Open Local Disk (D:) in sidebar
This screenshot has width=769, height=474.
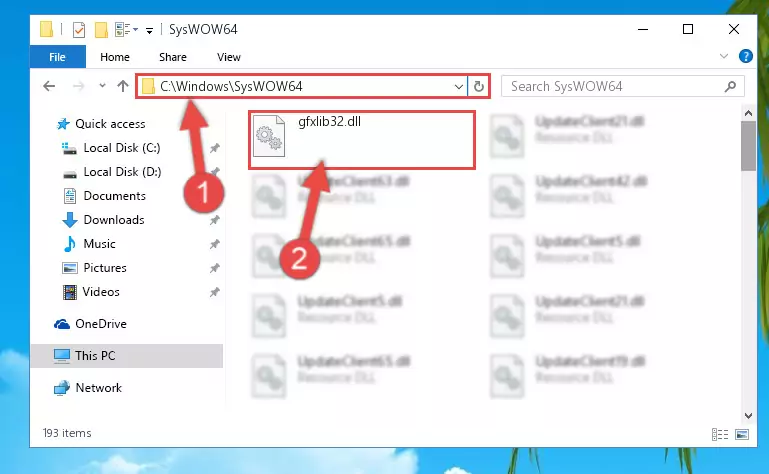(122, 172)
